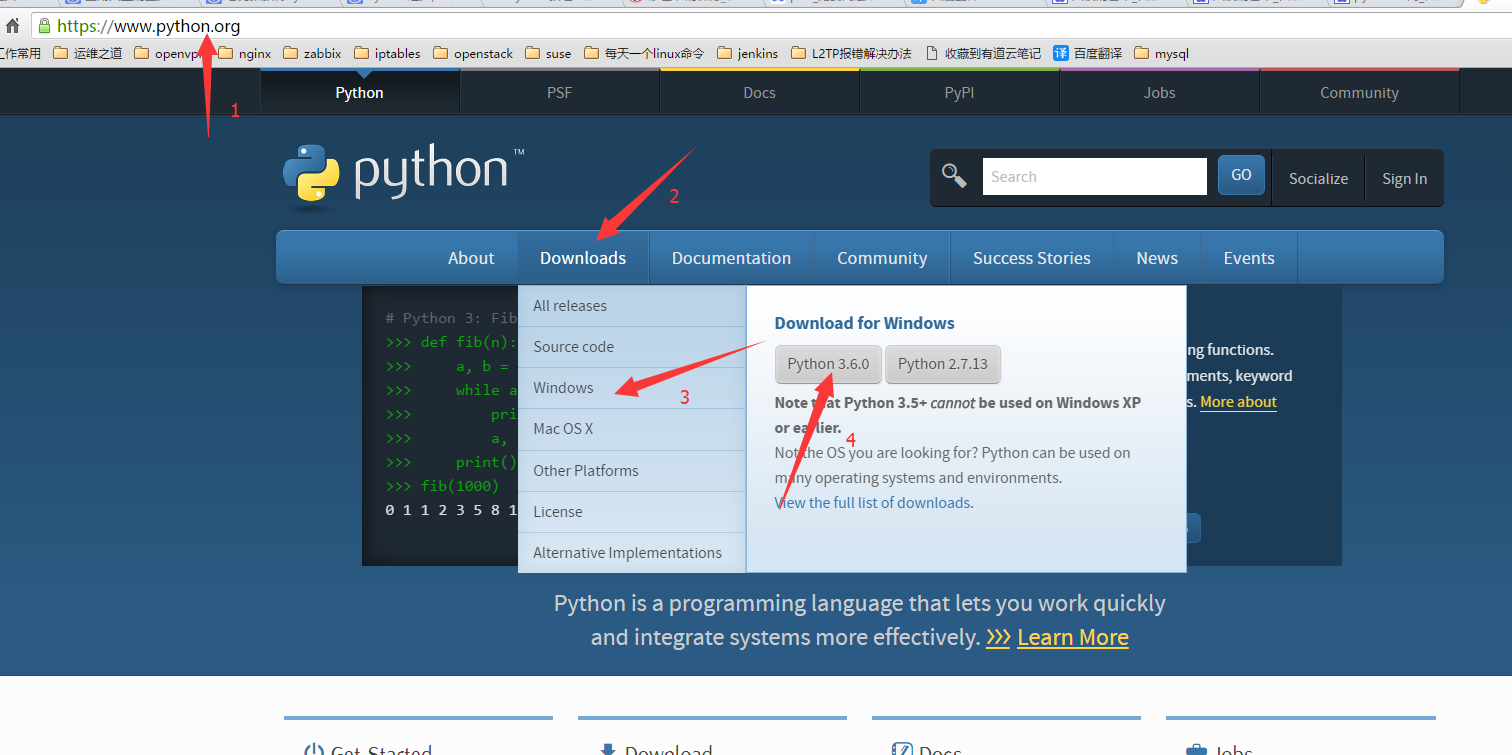Open the About navigation menu
This screenshot has width=1512, height=755.
click(x=471, y=258)
